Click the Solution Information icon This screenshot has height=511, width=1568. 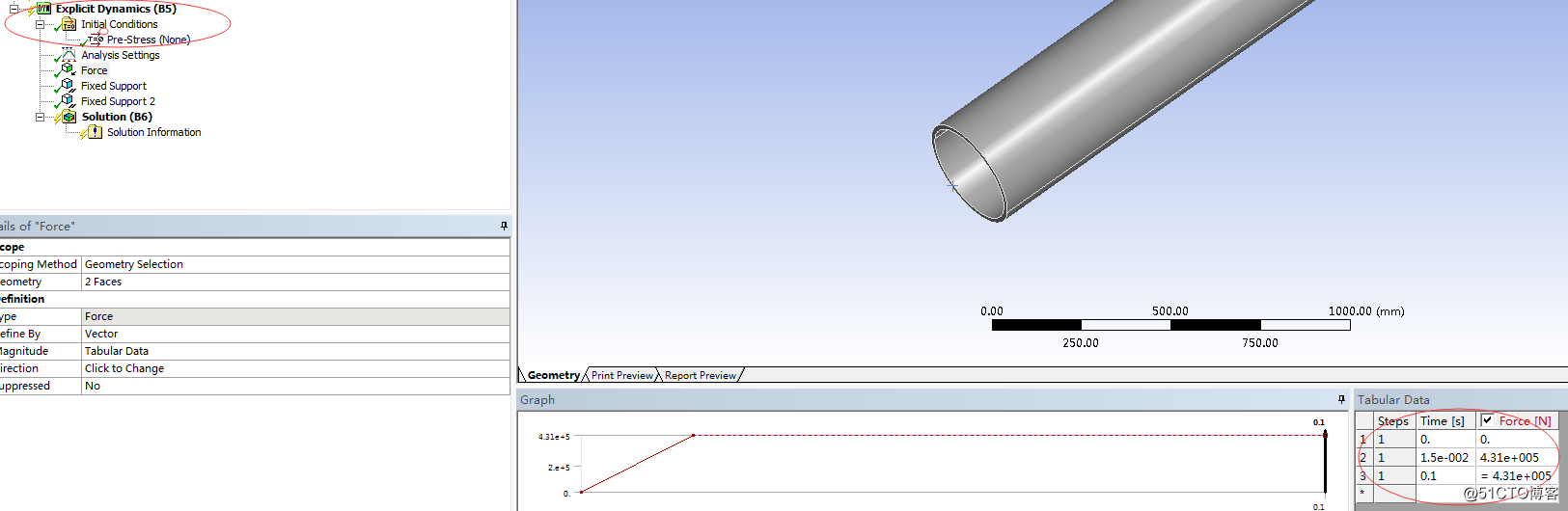click(x=95, y=132)
